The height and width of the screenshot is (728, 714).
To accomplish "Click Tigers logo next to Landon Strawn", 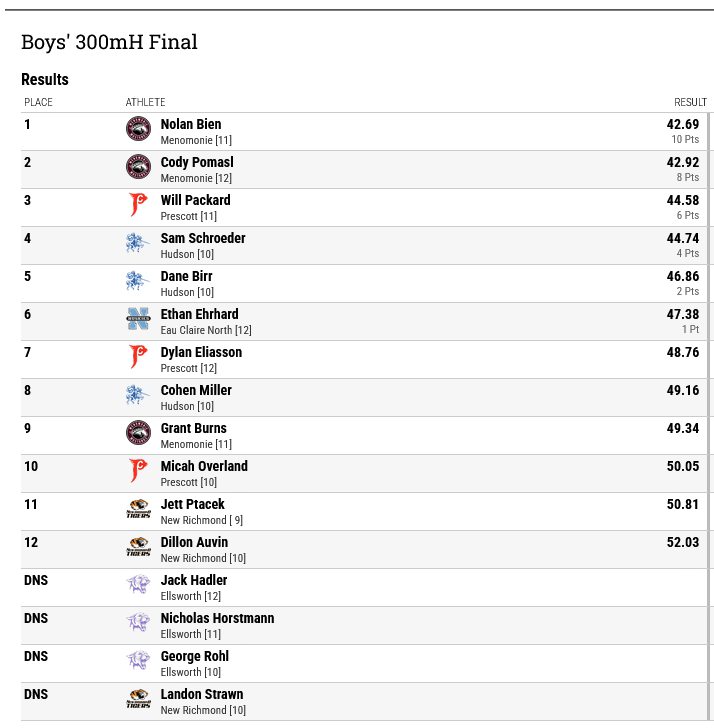I will pos(138,698).
